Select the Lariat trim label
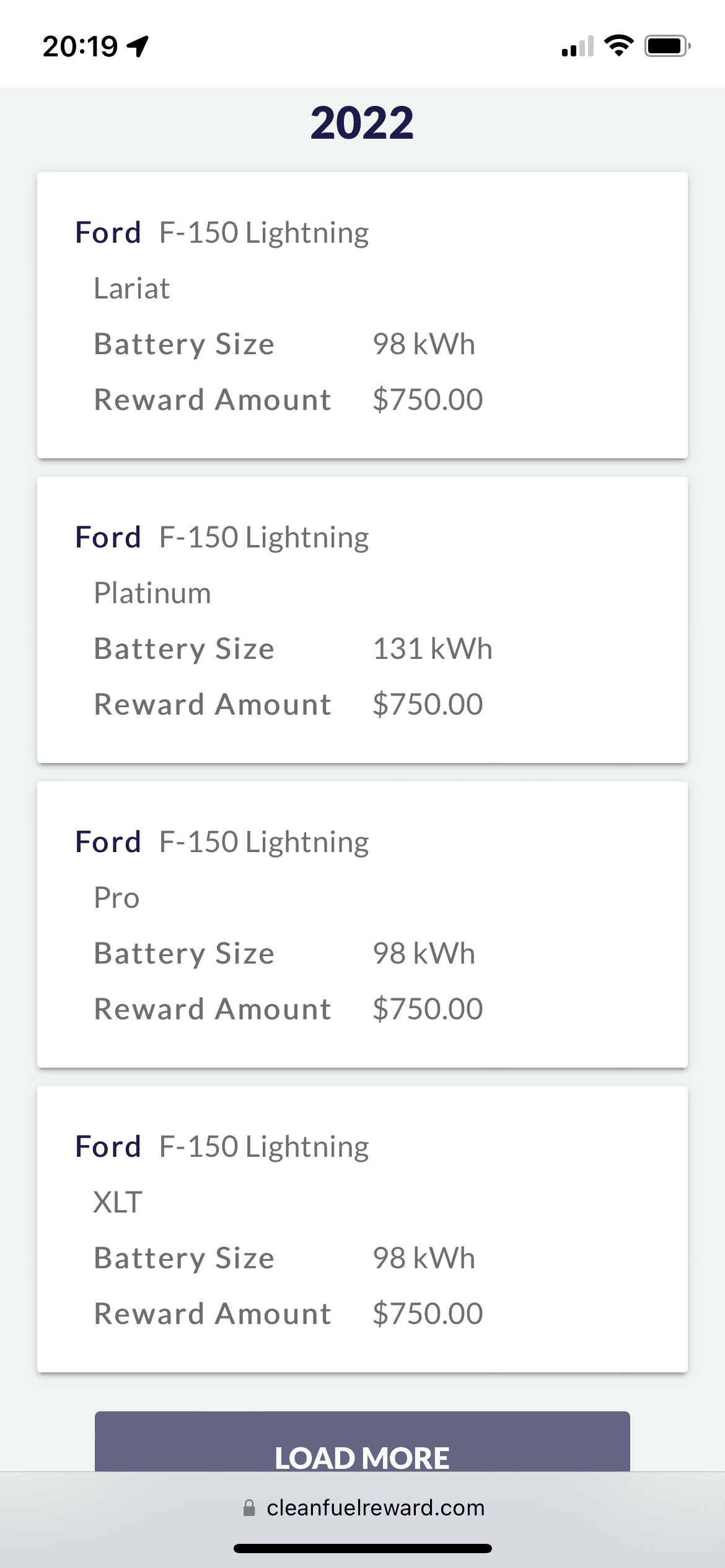725x1568 pixels. coord(131,289)
